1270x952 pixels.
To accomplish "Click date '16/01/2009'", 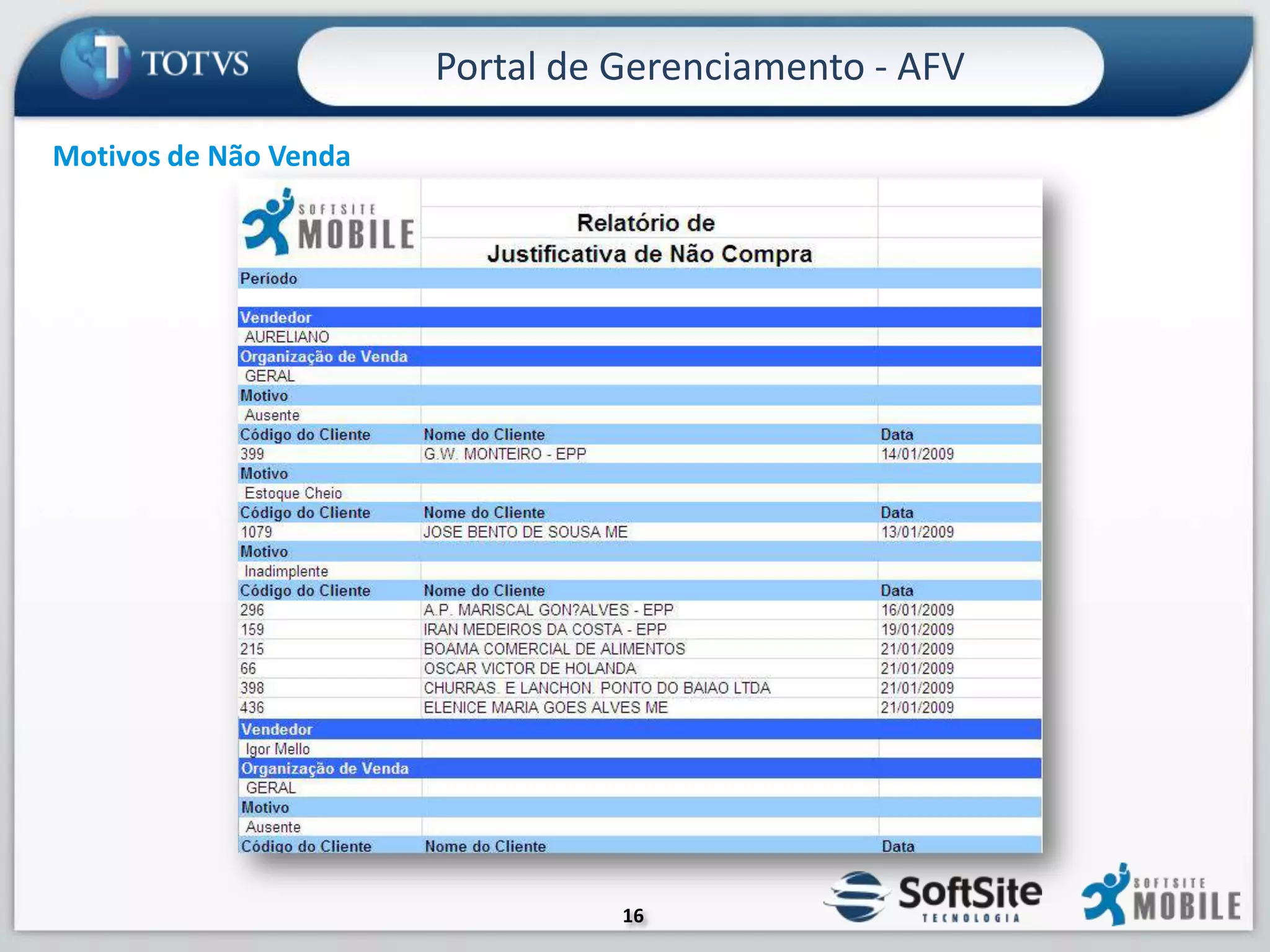I will pyautogui.click(x=917, y=610).
